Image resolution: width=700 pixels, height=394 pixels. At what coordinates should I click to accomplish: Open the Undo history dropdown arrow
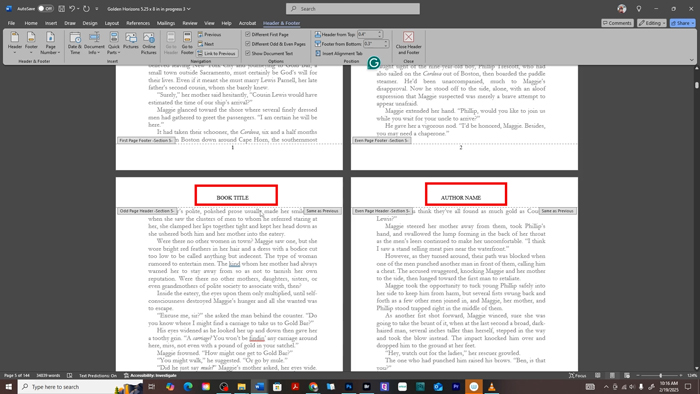click(x=78, y=8)
